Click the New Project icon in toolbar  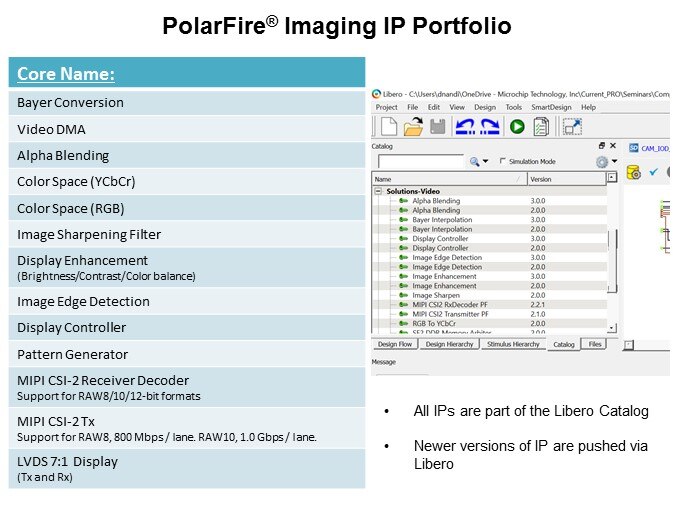tap(388, 127)
